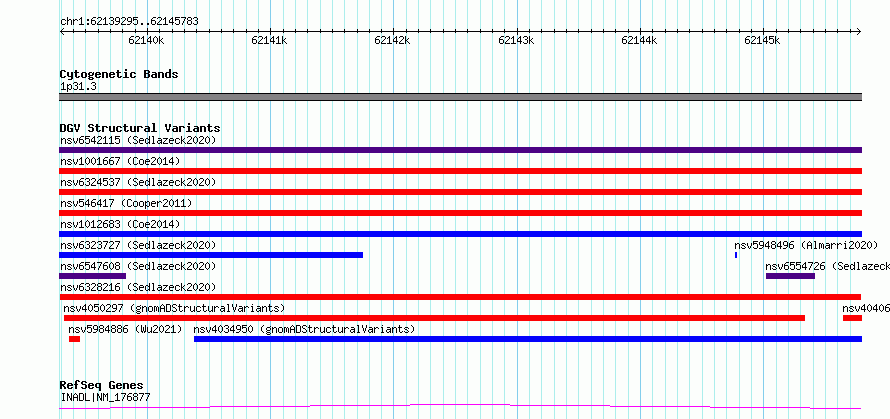Click the magenta INADL gene line
The width and height of the screenshot is (890, 419).
click(460, 407)
